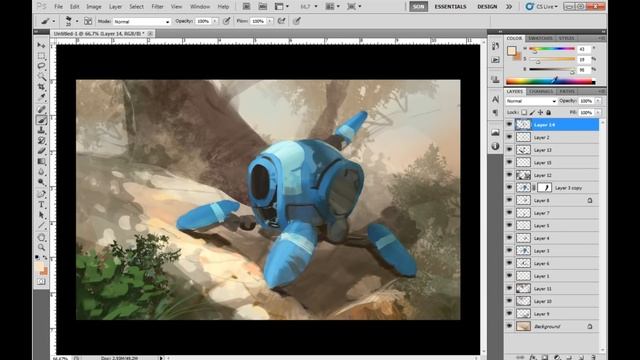
Task: Switch to Design workspace
Action: click(x=487, y=7)
